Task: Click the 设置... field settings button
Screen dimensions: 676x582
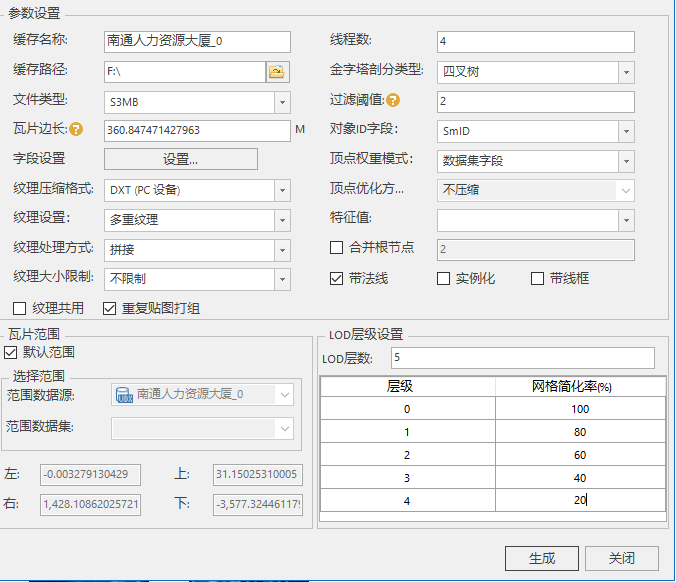Action: 181,159
